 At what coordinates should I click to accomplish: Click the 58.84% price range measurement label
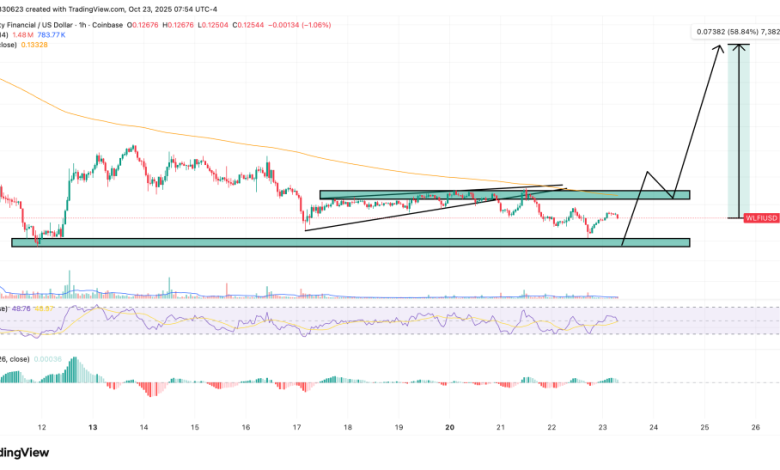[734, 33]
